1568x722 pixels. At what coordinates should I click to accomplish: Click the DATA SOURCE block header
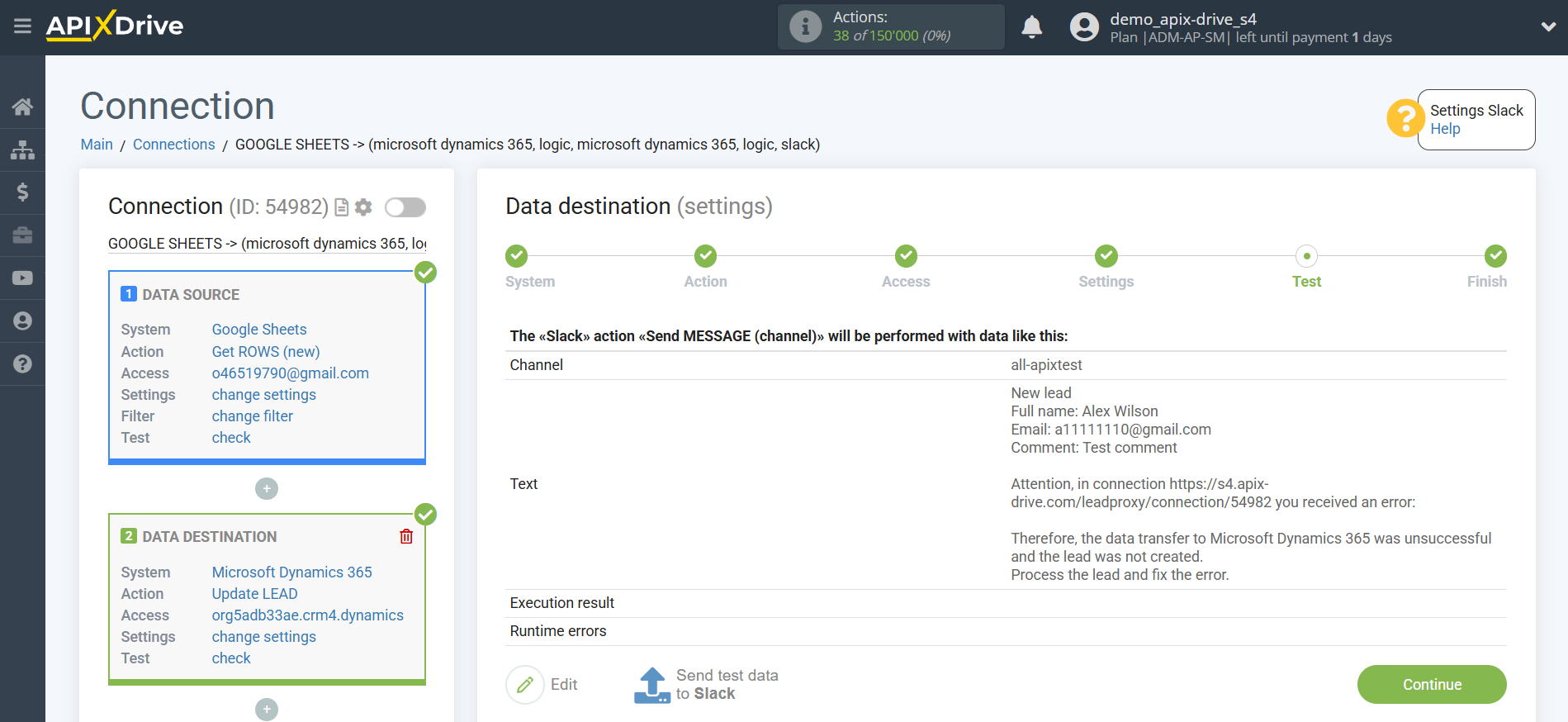pyautogui.click(x=191, y=295)
